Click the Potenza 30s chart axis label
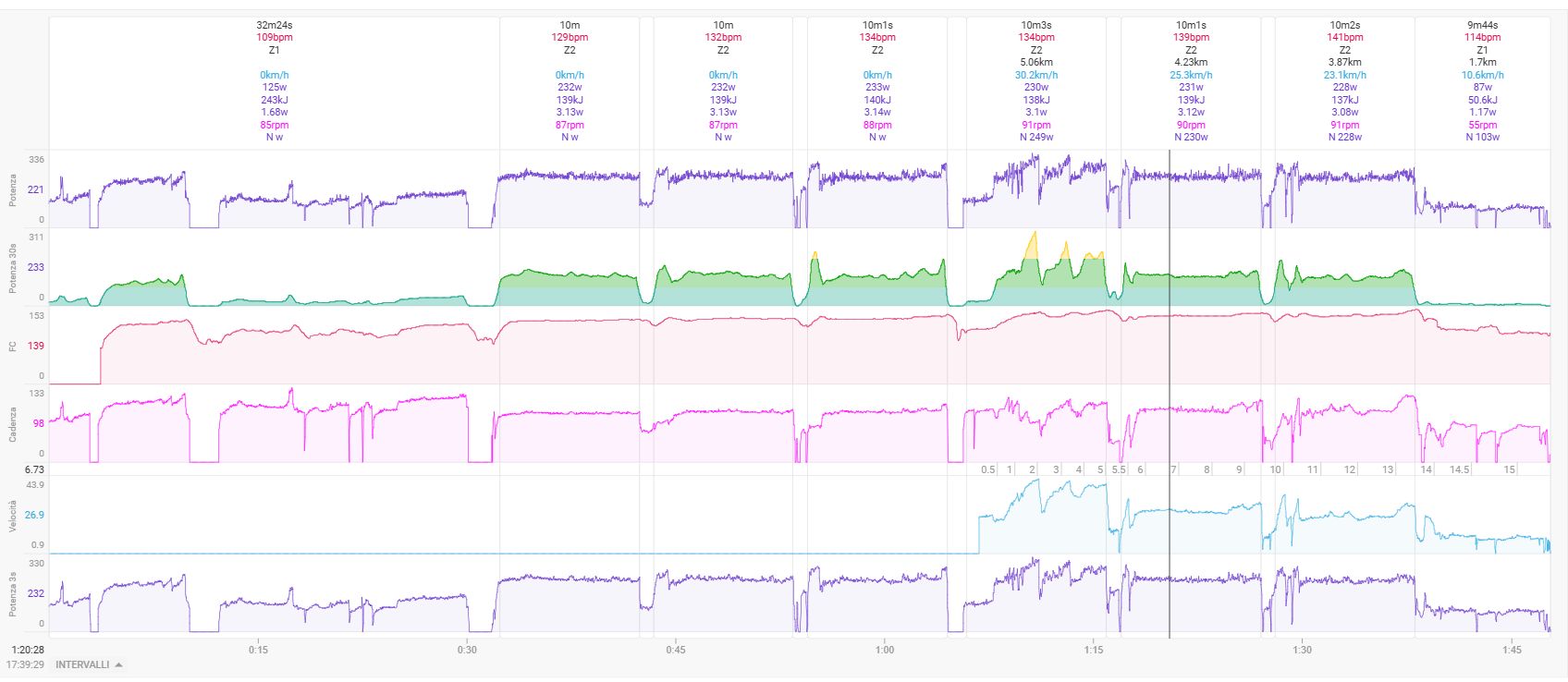Image resolution: width=1568 pixels, height=682 pixels. 13,268
